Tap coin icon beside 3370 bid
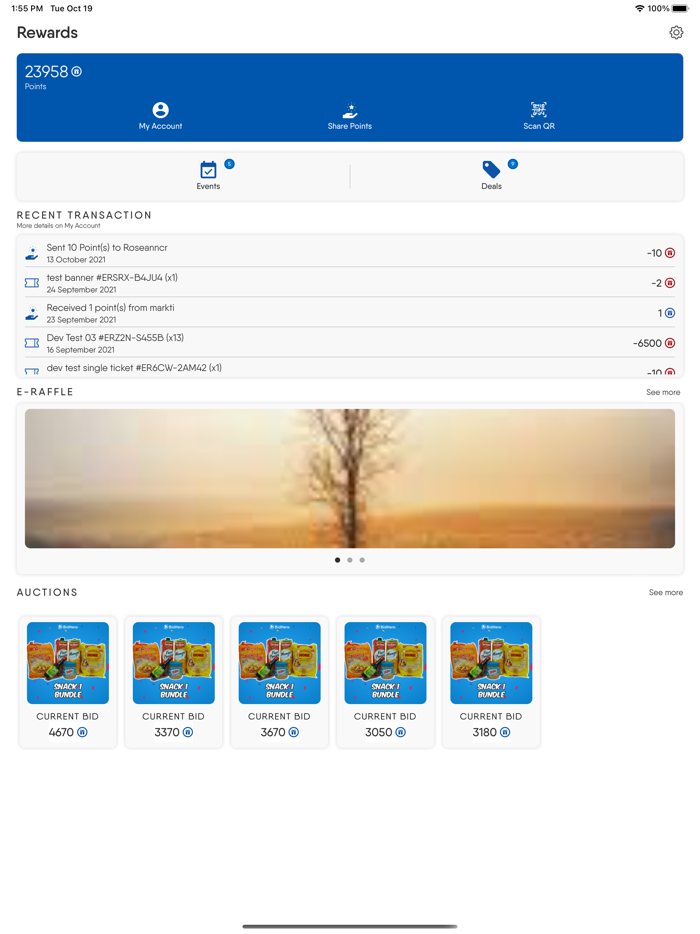Image resolution: width=700 pixels, height=934 pixels. [x=188, y=732]
